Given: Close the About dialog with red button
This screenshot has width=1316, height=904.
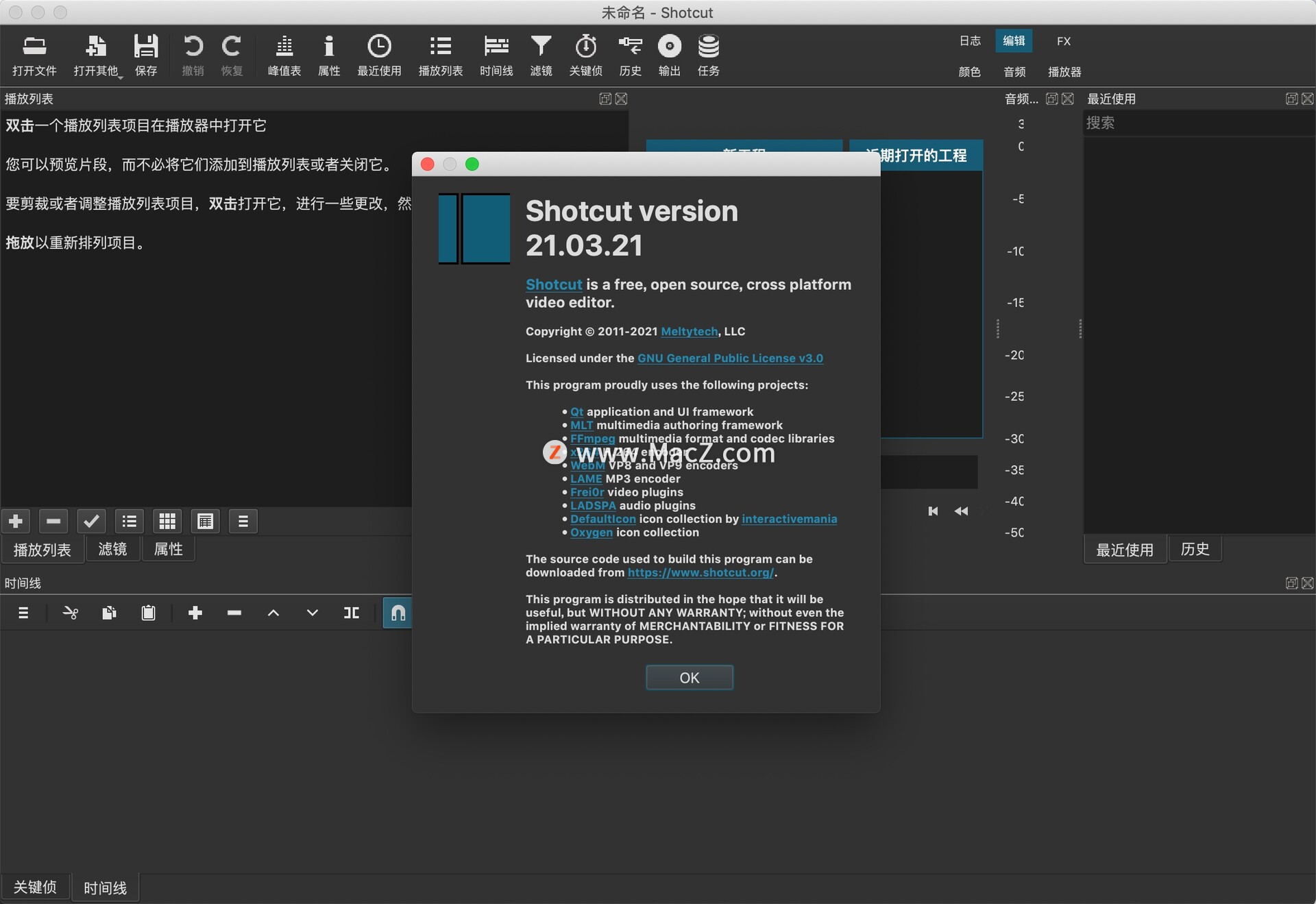Looking at the screenshot, I should point(428,164).
